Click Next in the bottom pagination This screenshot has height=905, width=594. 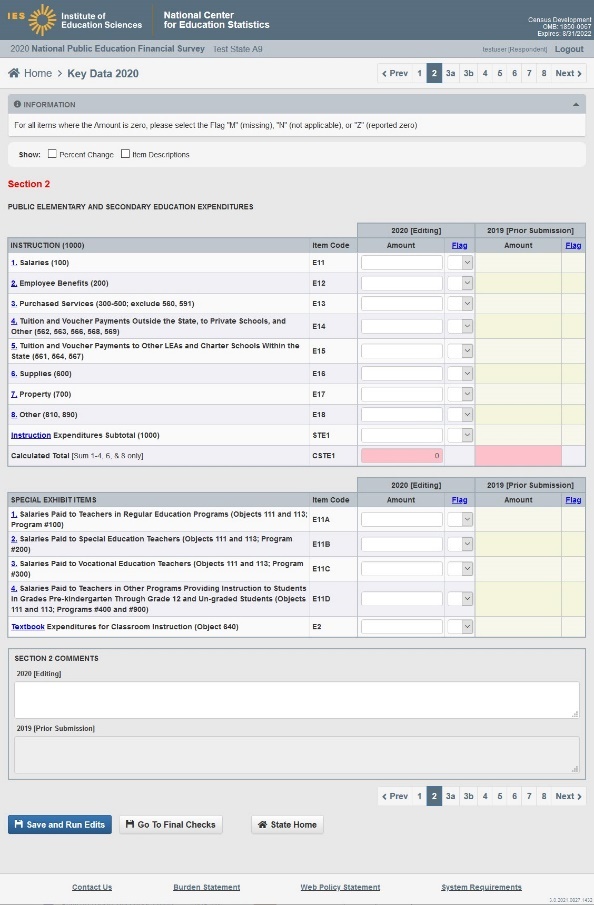coord(569,796)
